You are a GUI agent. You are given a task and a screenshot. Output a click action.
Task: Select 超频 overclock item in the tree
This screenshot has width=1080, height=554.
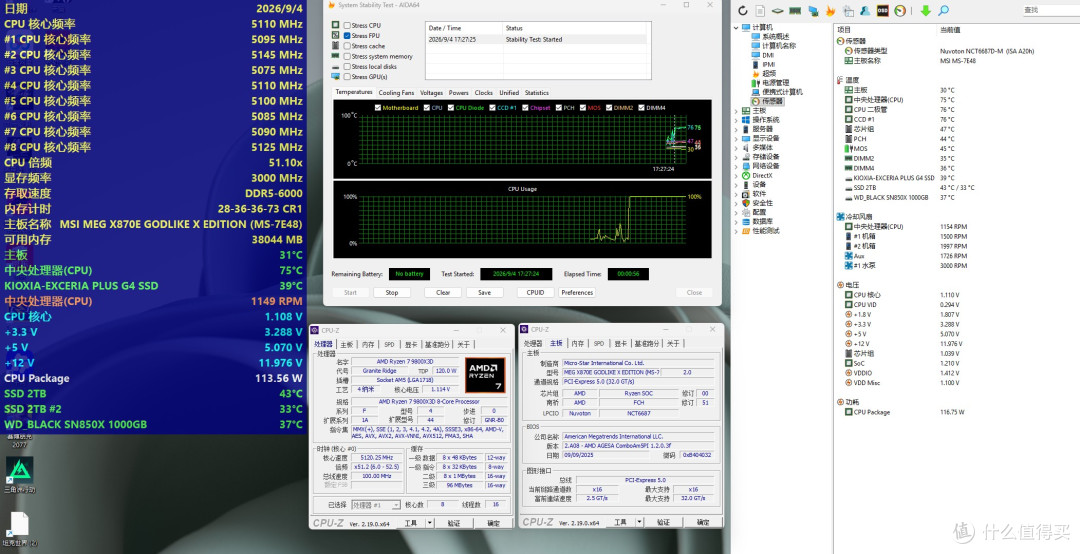[x=769, y=73]
